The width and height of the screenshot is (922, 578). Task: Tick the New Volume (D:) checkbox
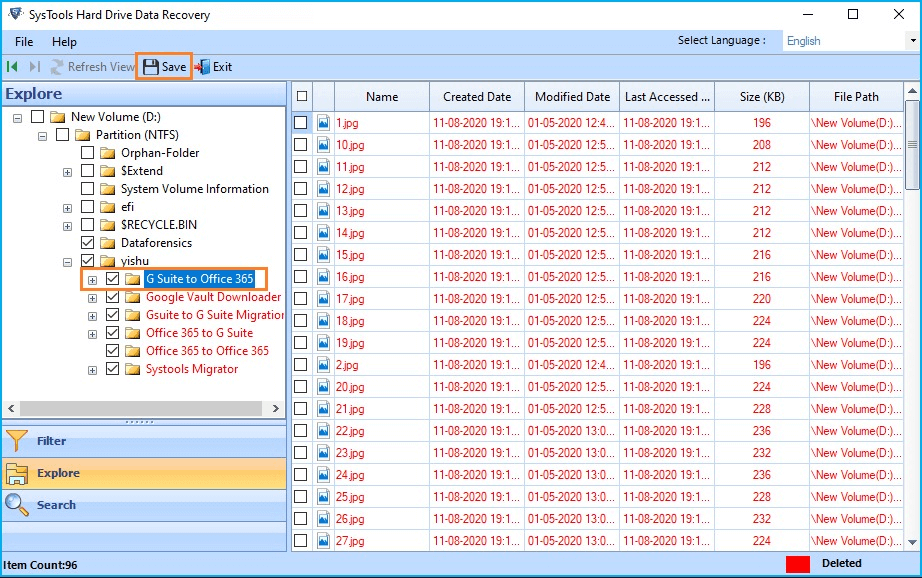tap(37, 116)
